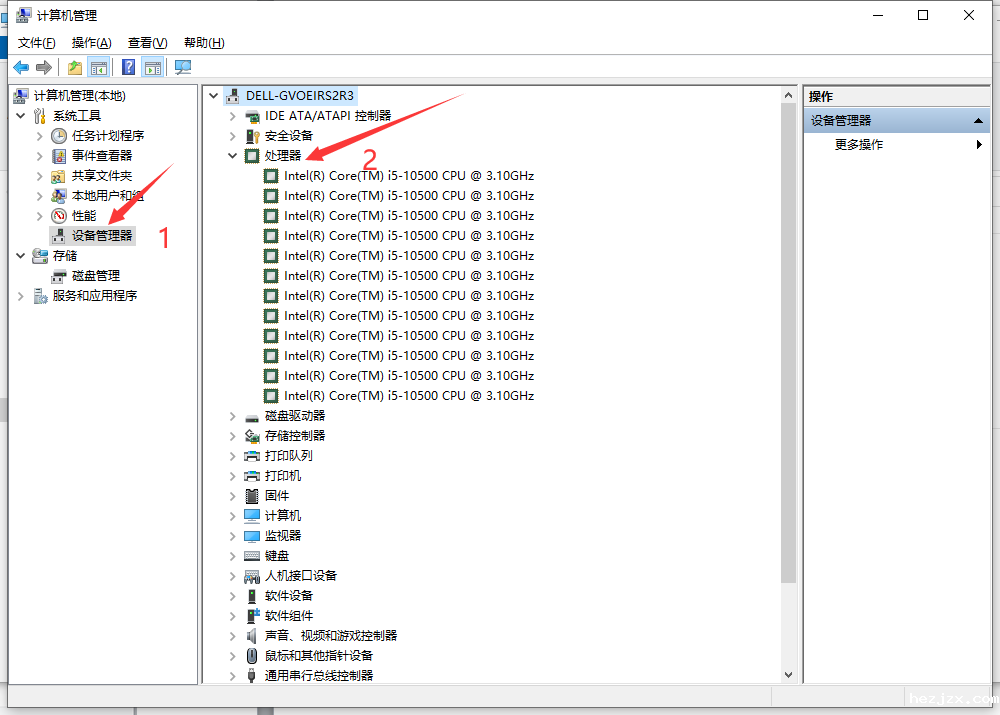The height and width of the screenshot is (715, 1000).
Task: Open the 操作(A) menu
Action: (91, 43)
